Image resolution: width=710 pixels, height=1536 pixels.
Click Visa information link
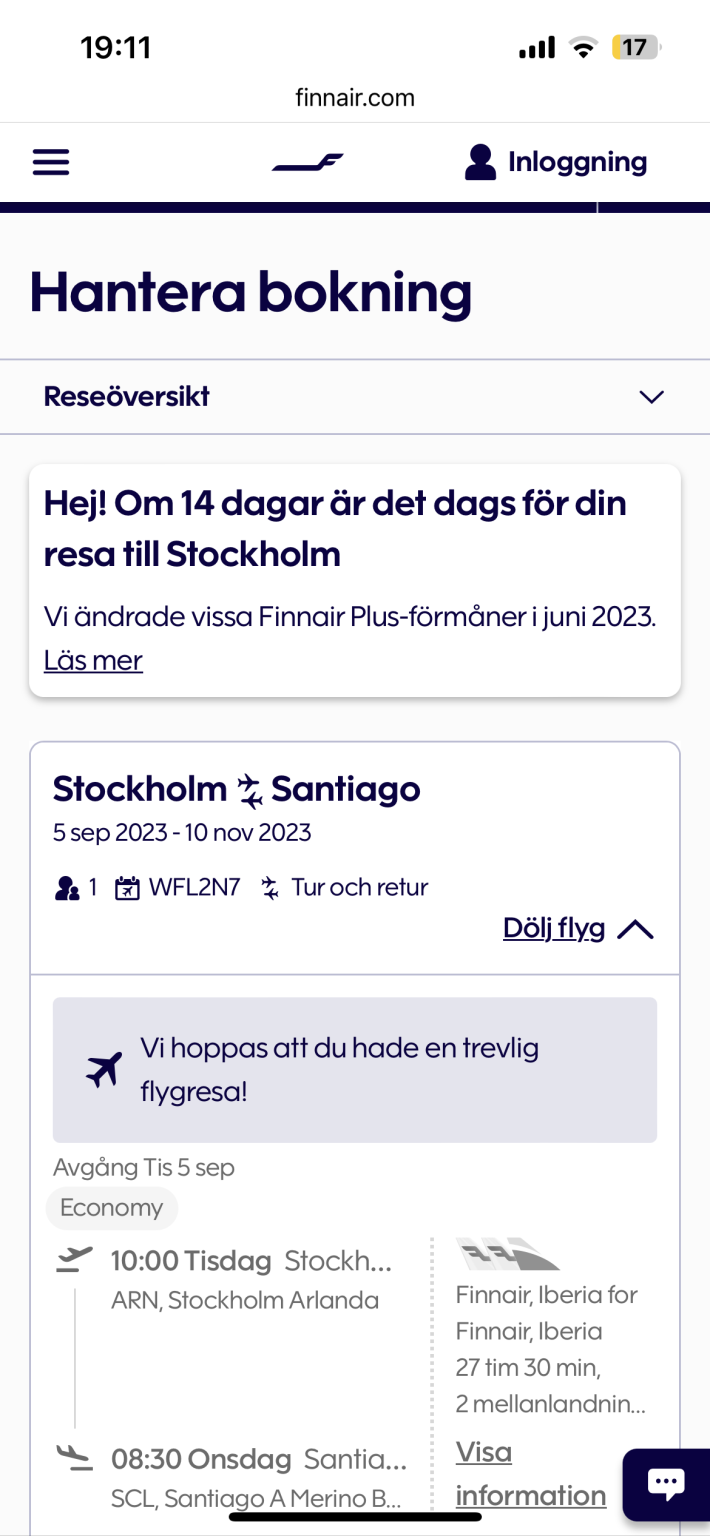click(x=530, y=1474)
